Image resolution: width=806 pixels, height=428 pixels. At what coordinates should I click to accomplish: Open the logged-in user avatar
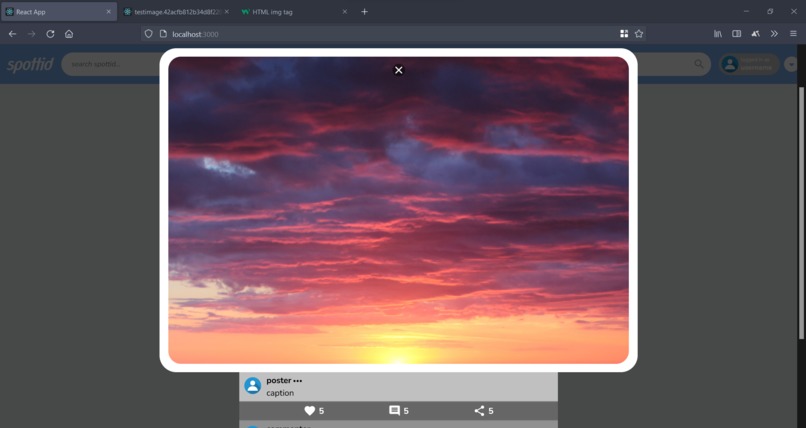tap(730, 64)
